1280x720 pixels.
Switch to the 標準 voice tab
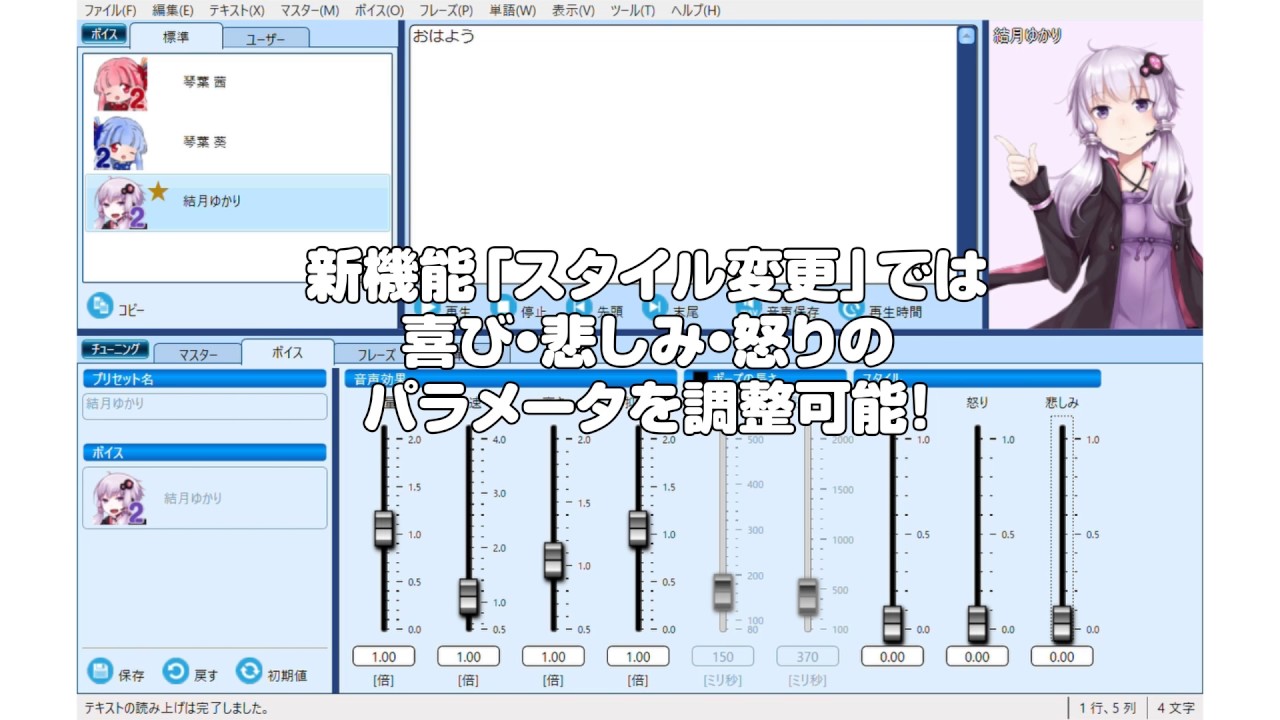pyautogui.click(x=175, y=36)
